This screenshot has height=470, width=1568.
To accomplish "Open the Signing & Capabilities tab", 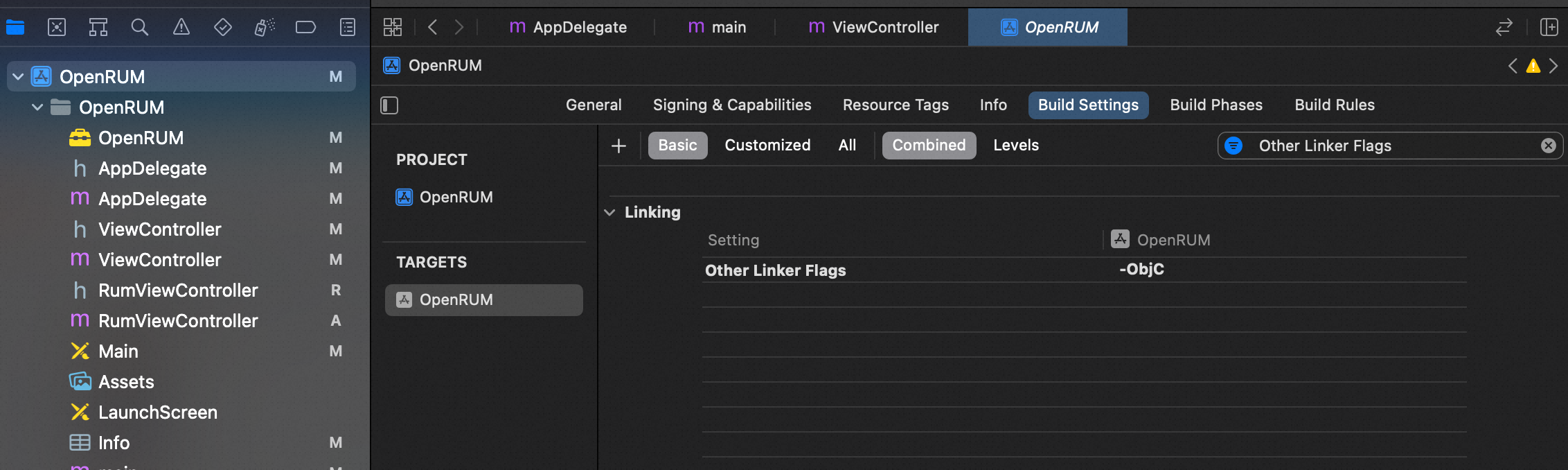I will [732, 105].
